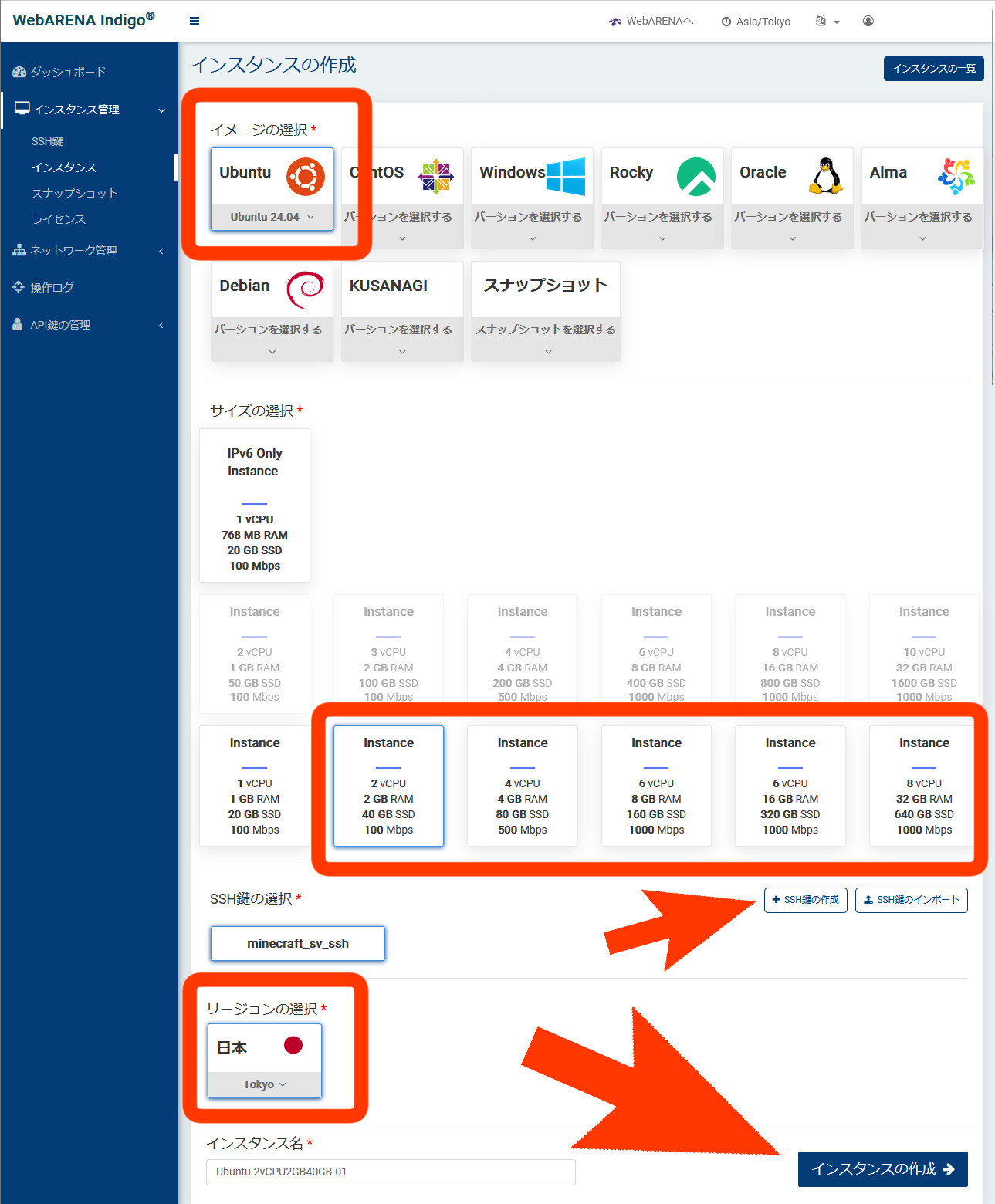
Task: Click the Debian swirl logo icon
Action: click(306, 289)
